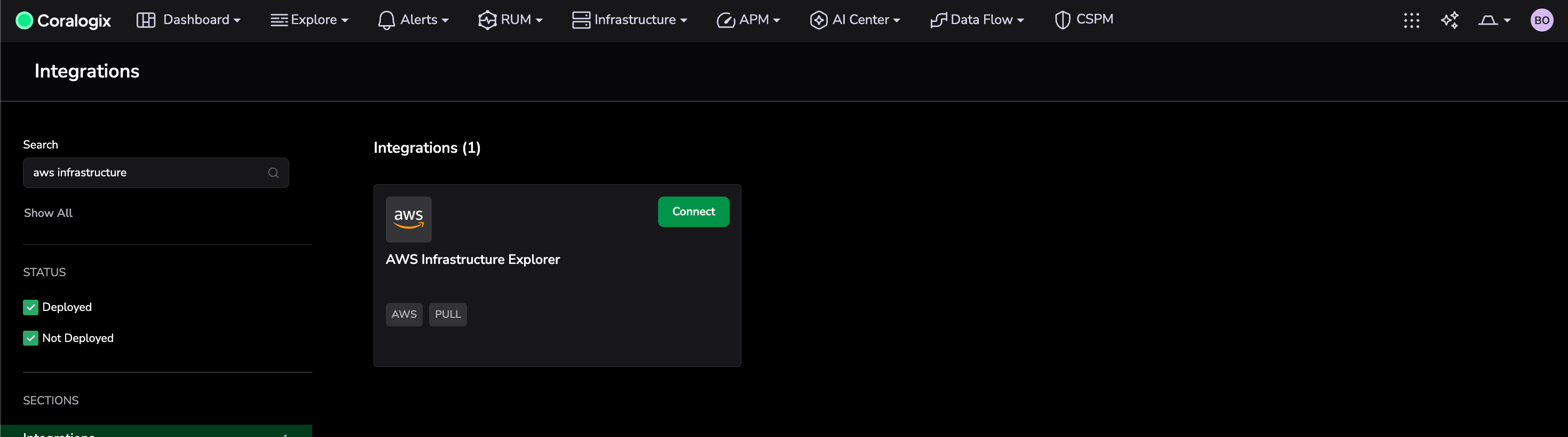Expand the Explore dropdown arrow
1568x437 pixels.
(x=345, y=21)
